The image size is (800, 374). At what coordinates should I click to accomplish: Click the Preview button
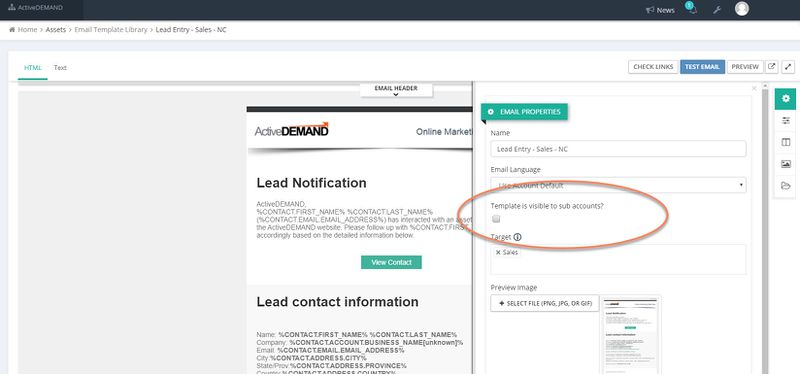point(745,67)
